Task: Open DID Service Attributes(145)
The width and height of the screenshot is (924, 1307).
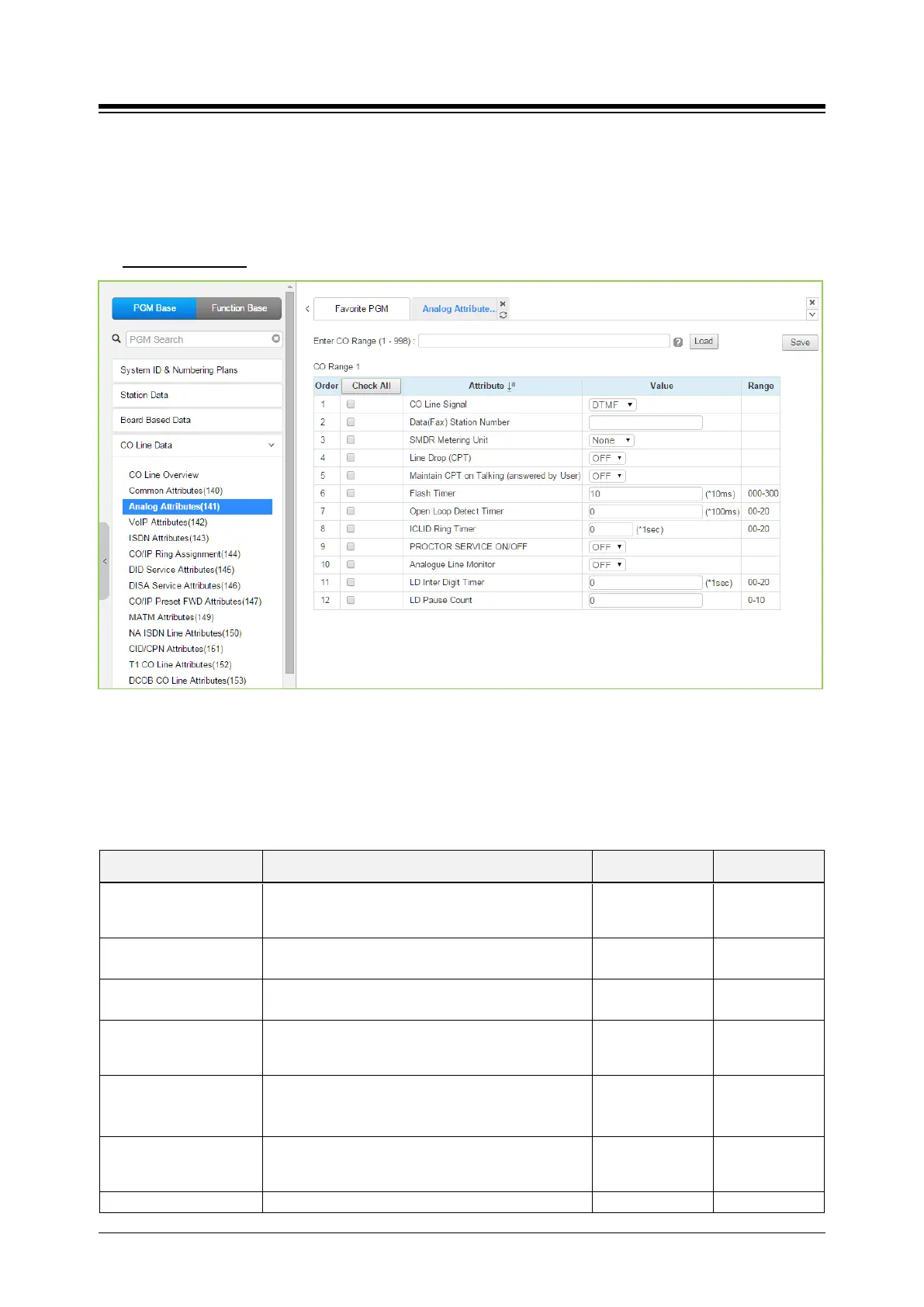Action: click(182, 570)
